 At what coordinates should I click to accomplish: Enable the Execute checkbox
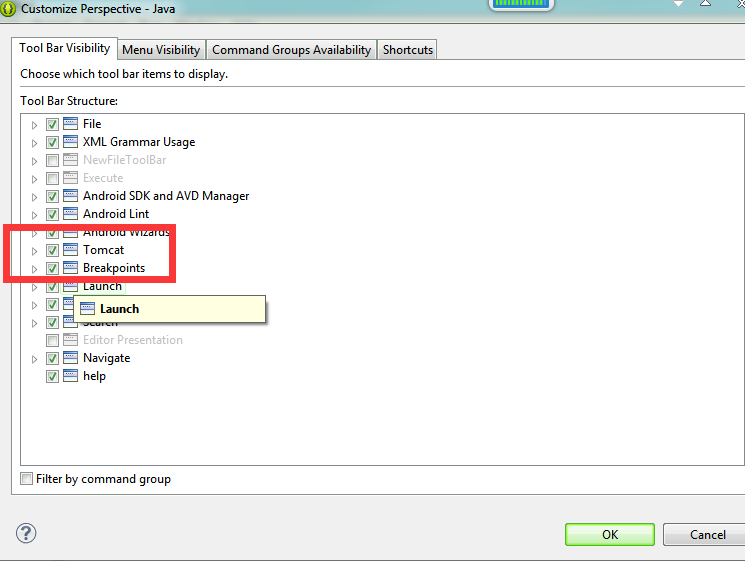(52, 179)
